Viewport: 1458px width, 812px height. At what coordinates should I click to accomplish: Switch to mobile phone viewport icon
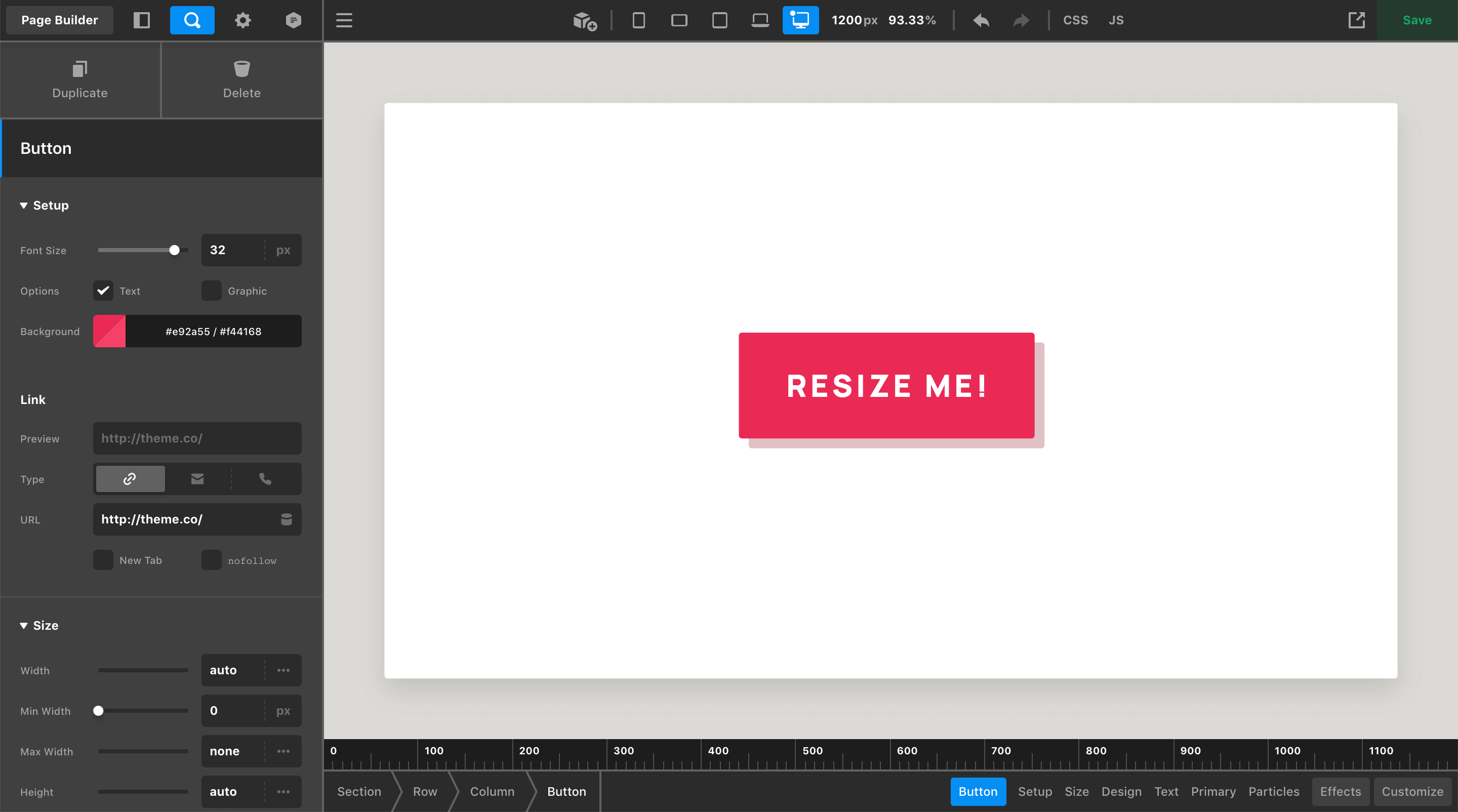tap(638, 20)
